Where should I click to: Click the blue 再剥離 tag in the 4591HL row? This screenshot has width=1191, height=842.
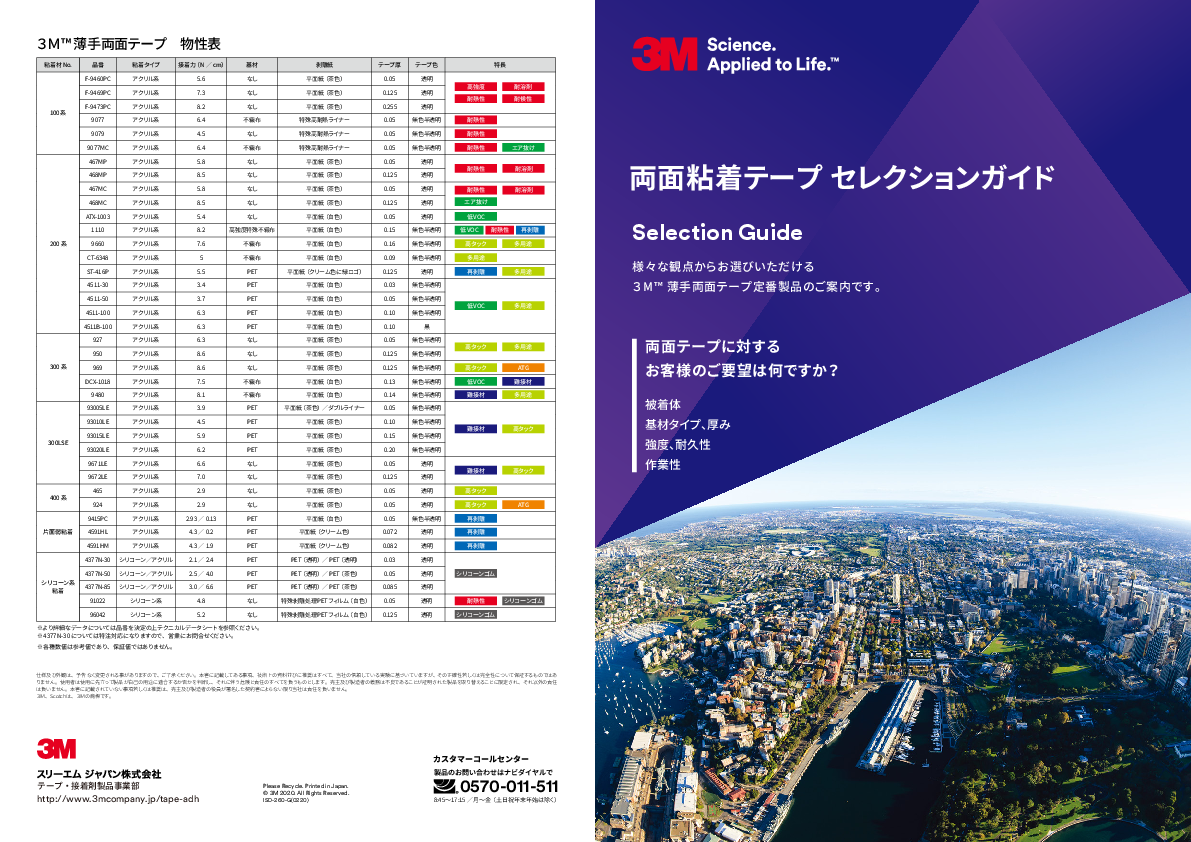[475, 532]
